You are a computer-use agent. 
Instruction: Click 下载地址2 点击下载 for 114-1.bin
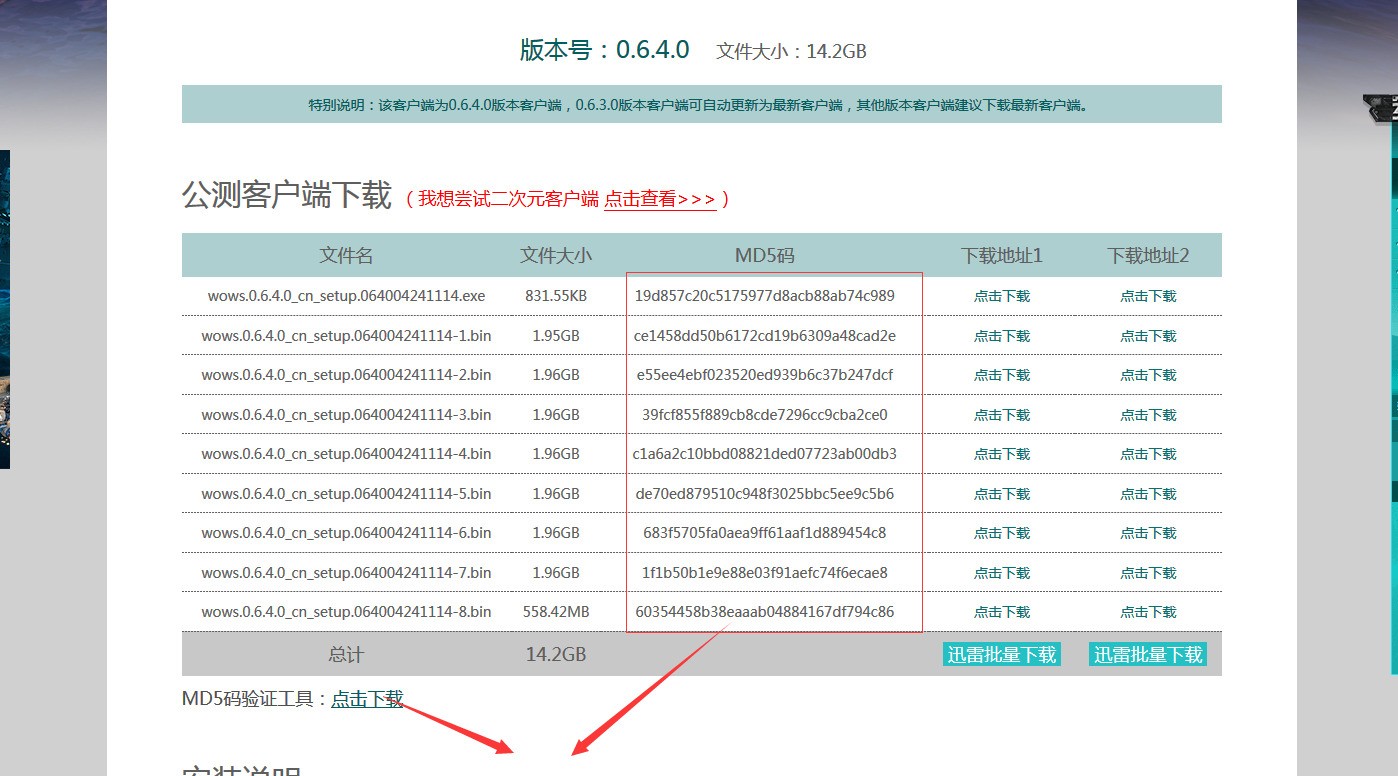tap(1148, 336)
